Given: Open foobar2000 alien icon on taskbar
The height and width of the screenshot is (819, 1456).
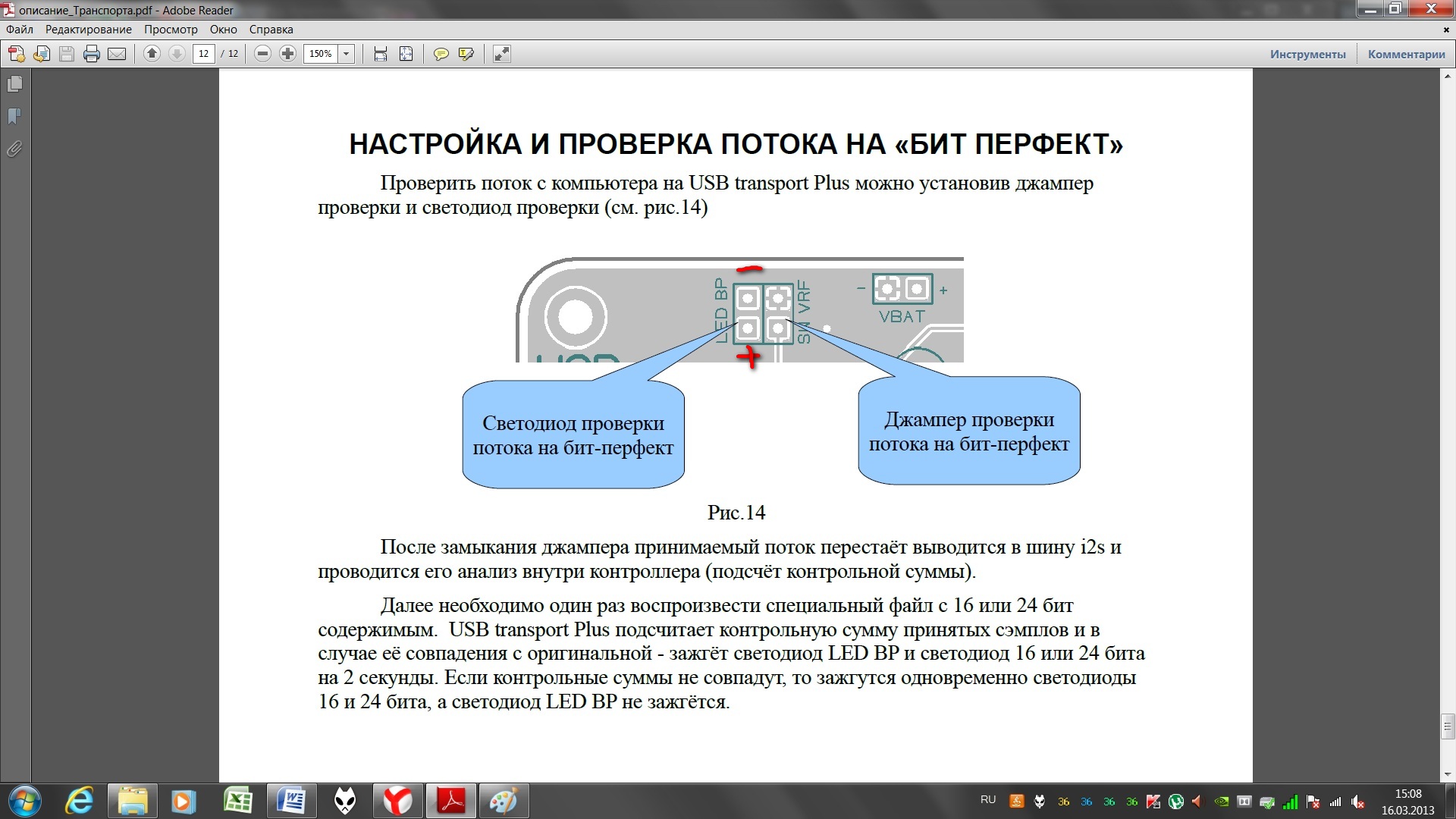Looking at the screenshot, I should coord(345,801).
